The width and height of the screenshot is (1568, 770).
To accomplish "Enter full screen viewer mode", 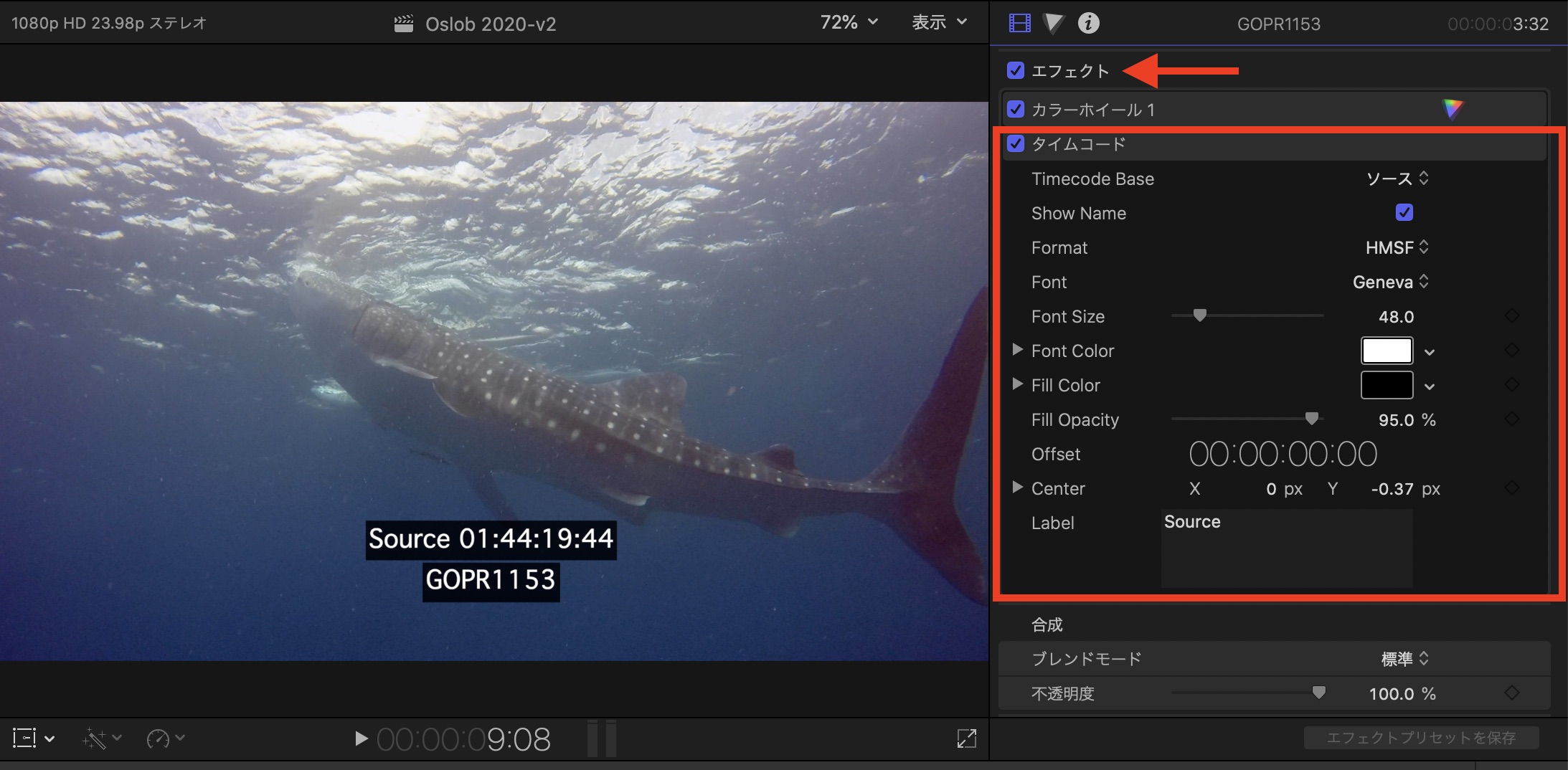I will tap(966, 738).
